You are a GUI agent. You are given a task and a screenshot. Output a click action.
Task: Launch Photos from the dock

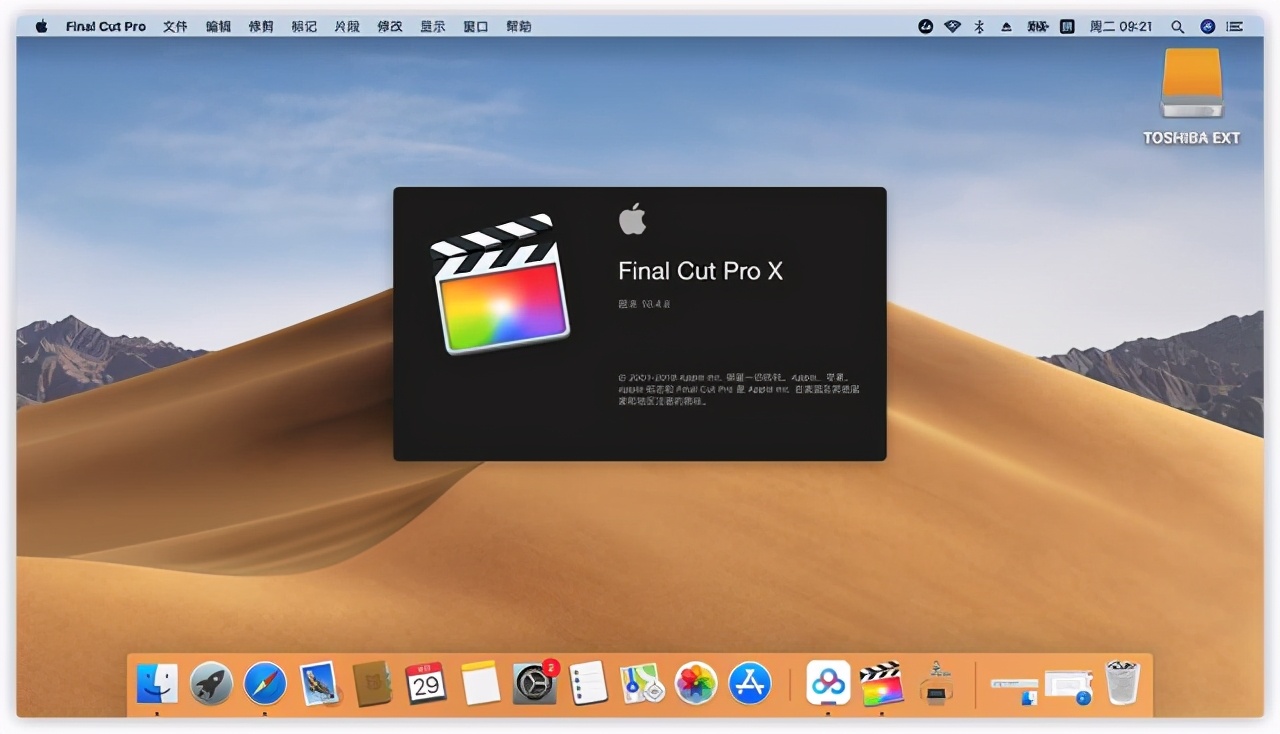pyautogui.click(x=696, y=683)
